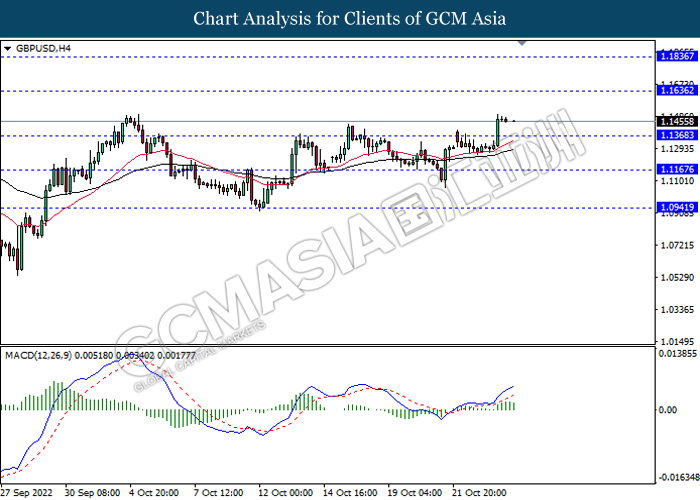Screen dimensions: 700x500
Task: Click the 1.18367 price level label
Action: (677, 56)
